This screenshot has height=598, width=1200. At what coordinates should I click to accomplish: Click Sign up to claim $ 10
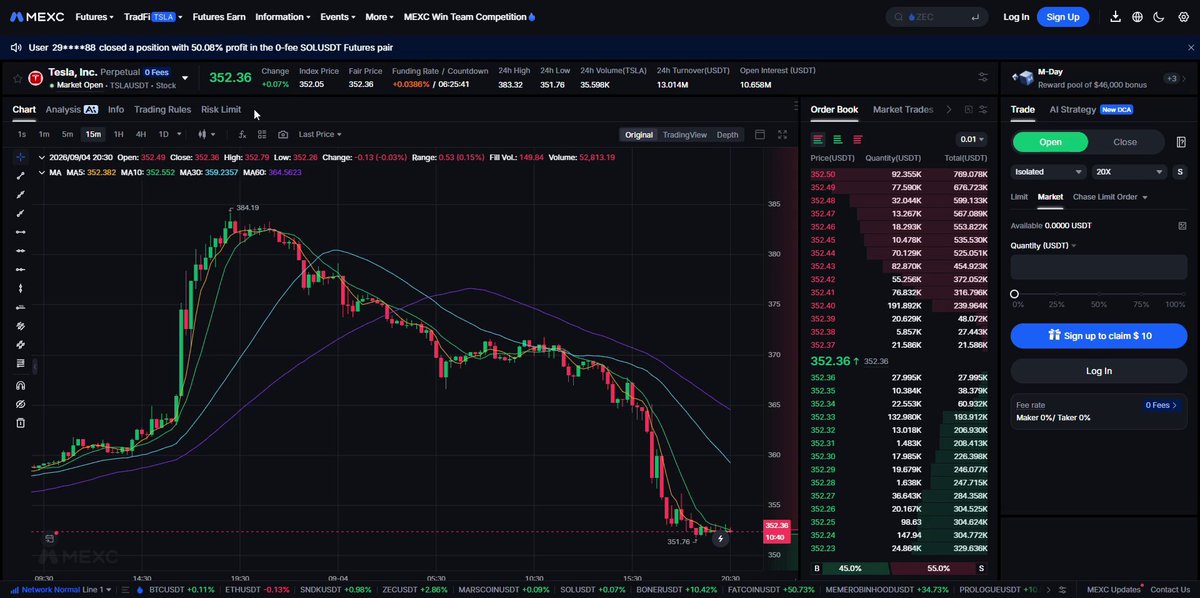tap(1099, 336)
